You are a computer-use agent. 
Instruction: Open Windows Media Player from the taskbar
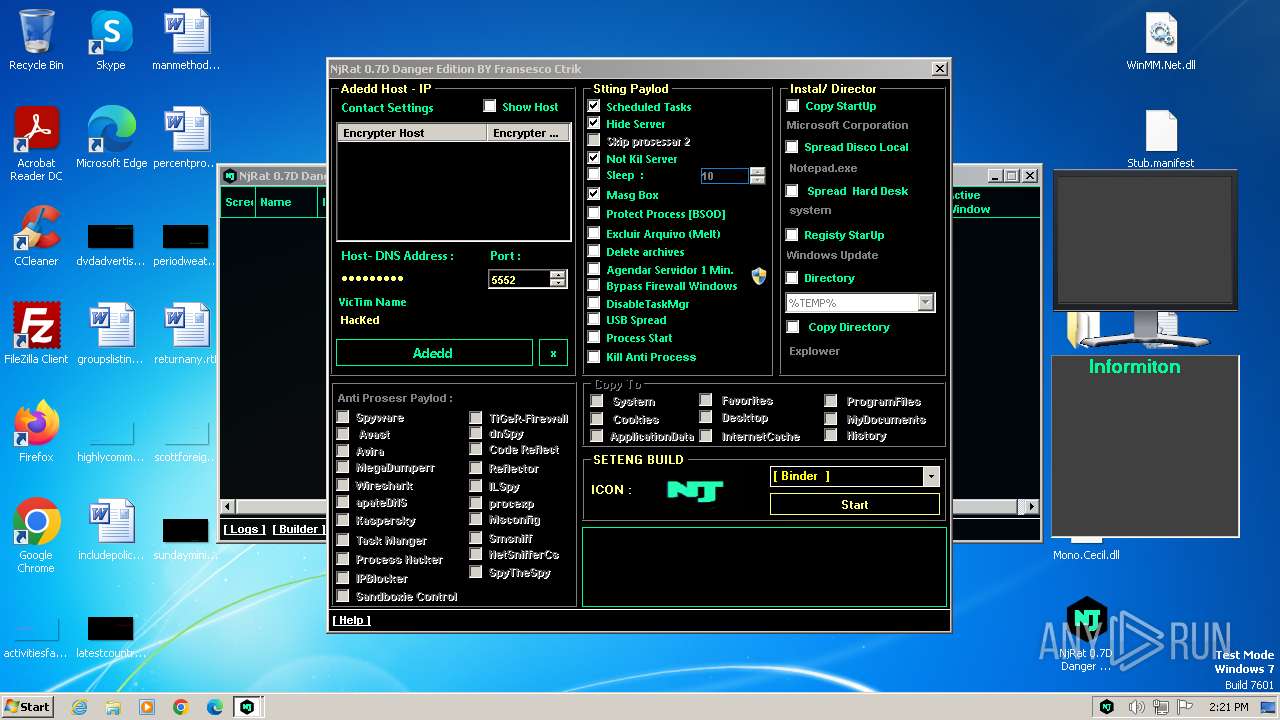coord(147,707)
